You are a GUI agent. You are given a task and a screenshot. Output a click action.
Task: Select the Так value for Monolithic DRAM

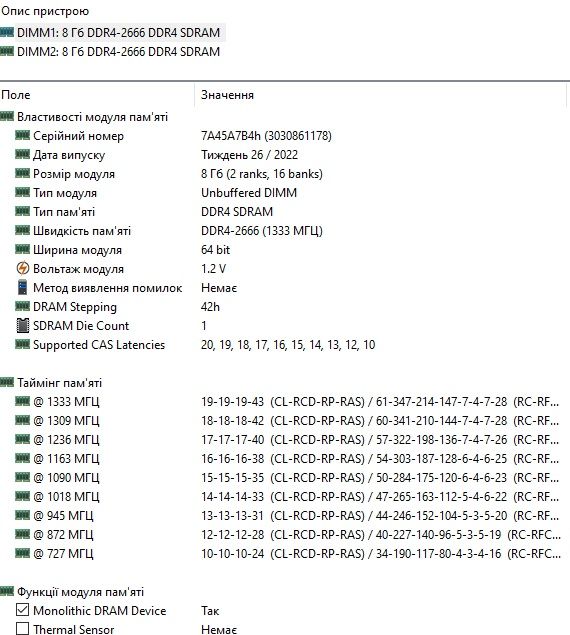[x=210, y=611]
